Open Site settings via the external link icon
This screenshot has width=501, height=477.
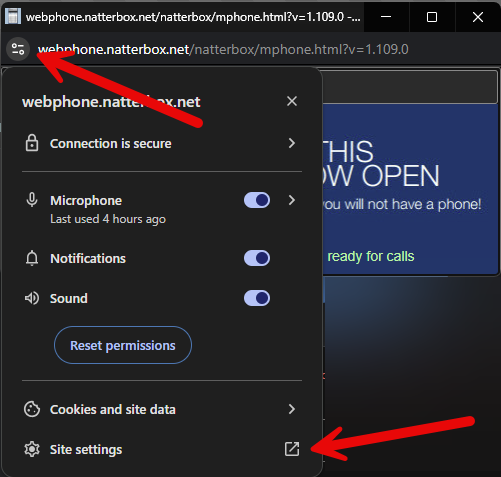pos(292,449)
